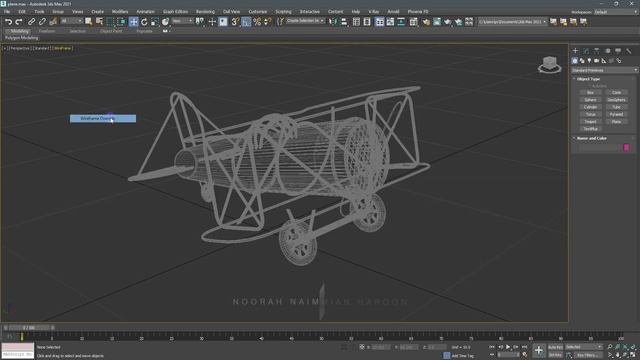Image resolution: width=640 pixels, height=360 pixels.
Task: Open the reference coordinate system dropdown
Action: tap(182, 21)
